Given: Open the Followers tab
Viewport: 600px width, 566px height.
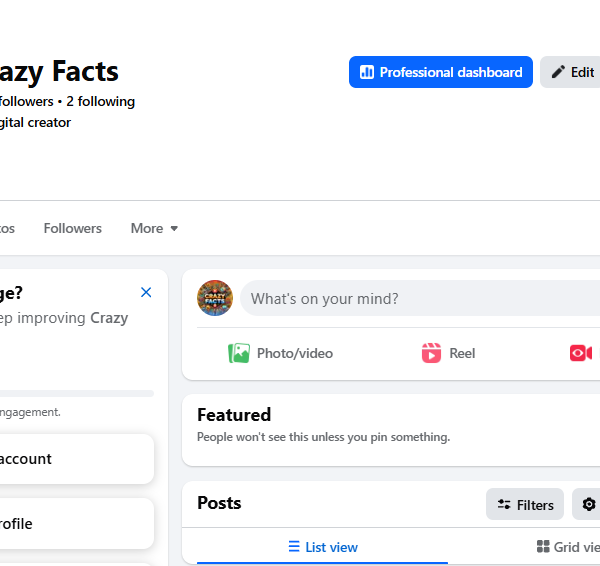Looking at the screenshot, I should [72, 228].
